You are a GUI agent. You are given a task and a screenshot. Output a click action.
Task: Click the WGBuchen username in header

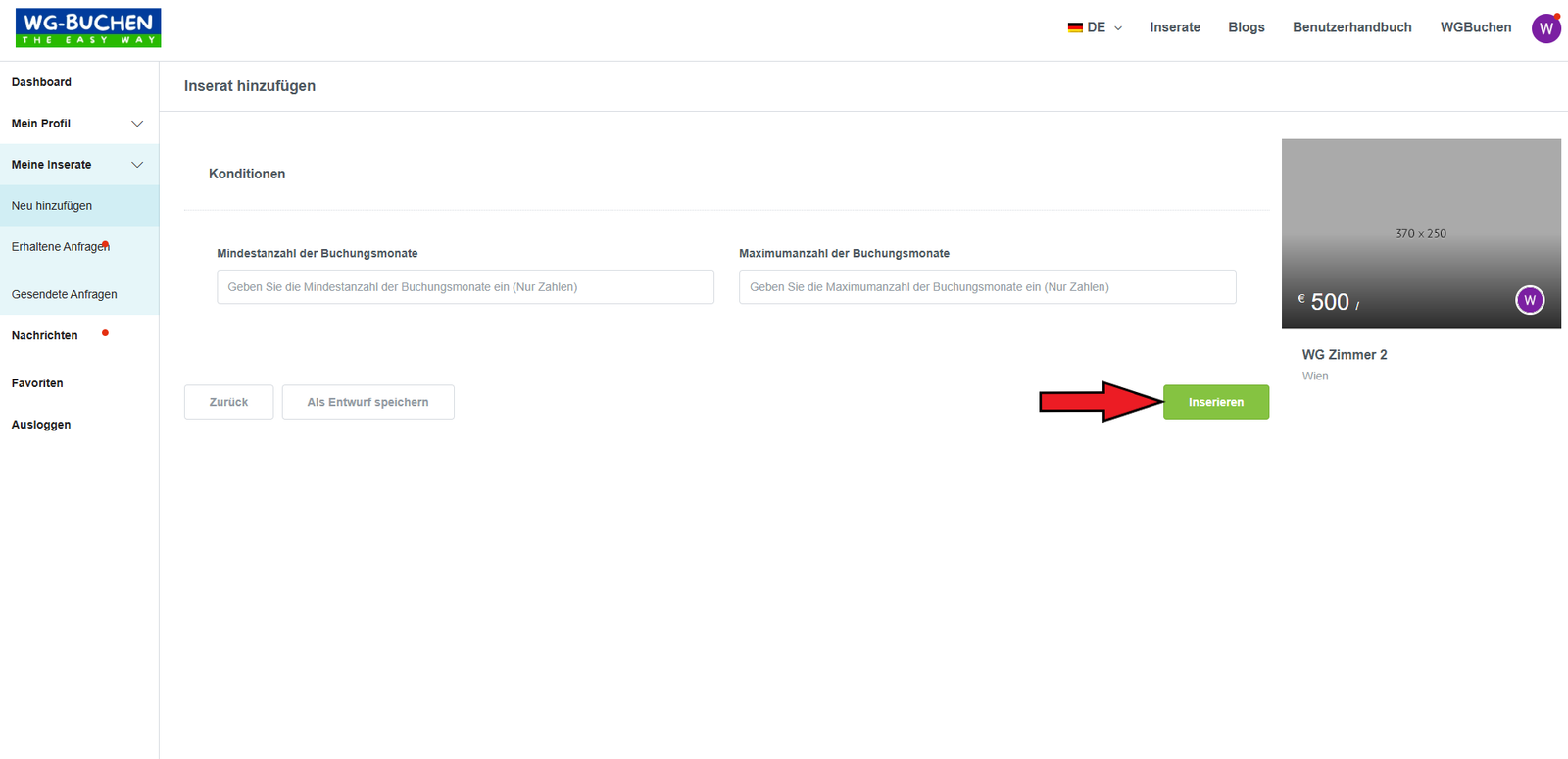click(1476, 27)
